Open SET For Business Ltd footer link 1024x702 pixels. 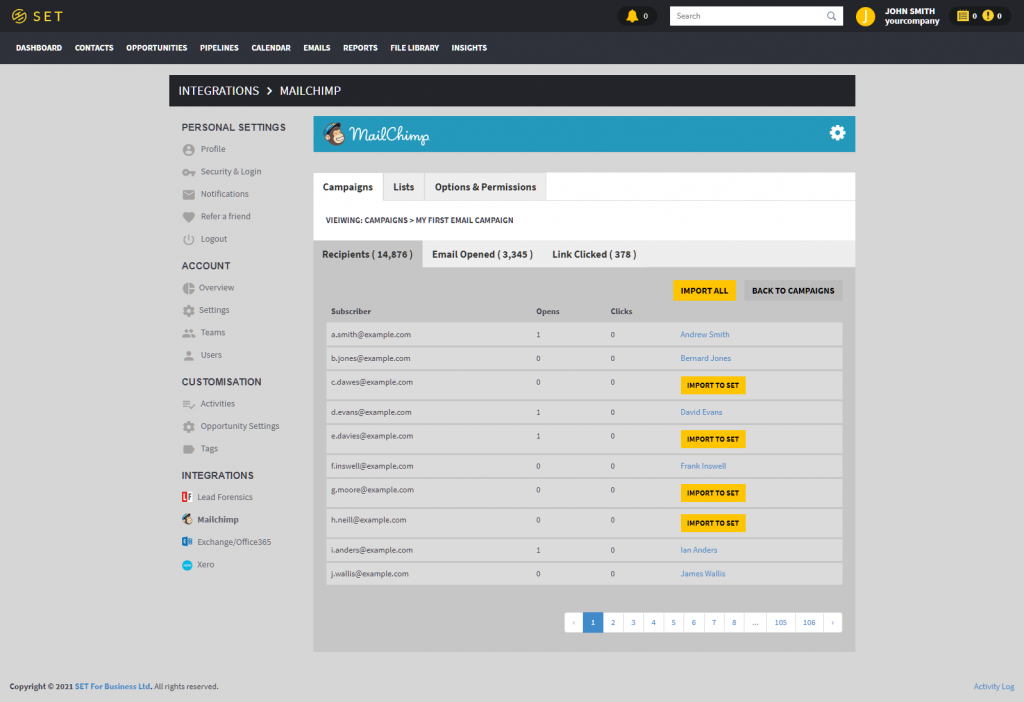coord(112,686)
